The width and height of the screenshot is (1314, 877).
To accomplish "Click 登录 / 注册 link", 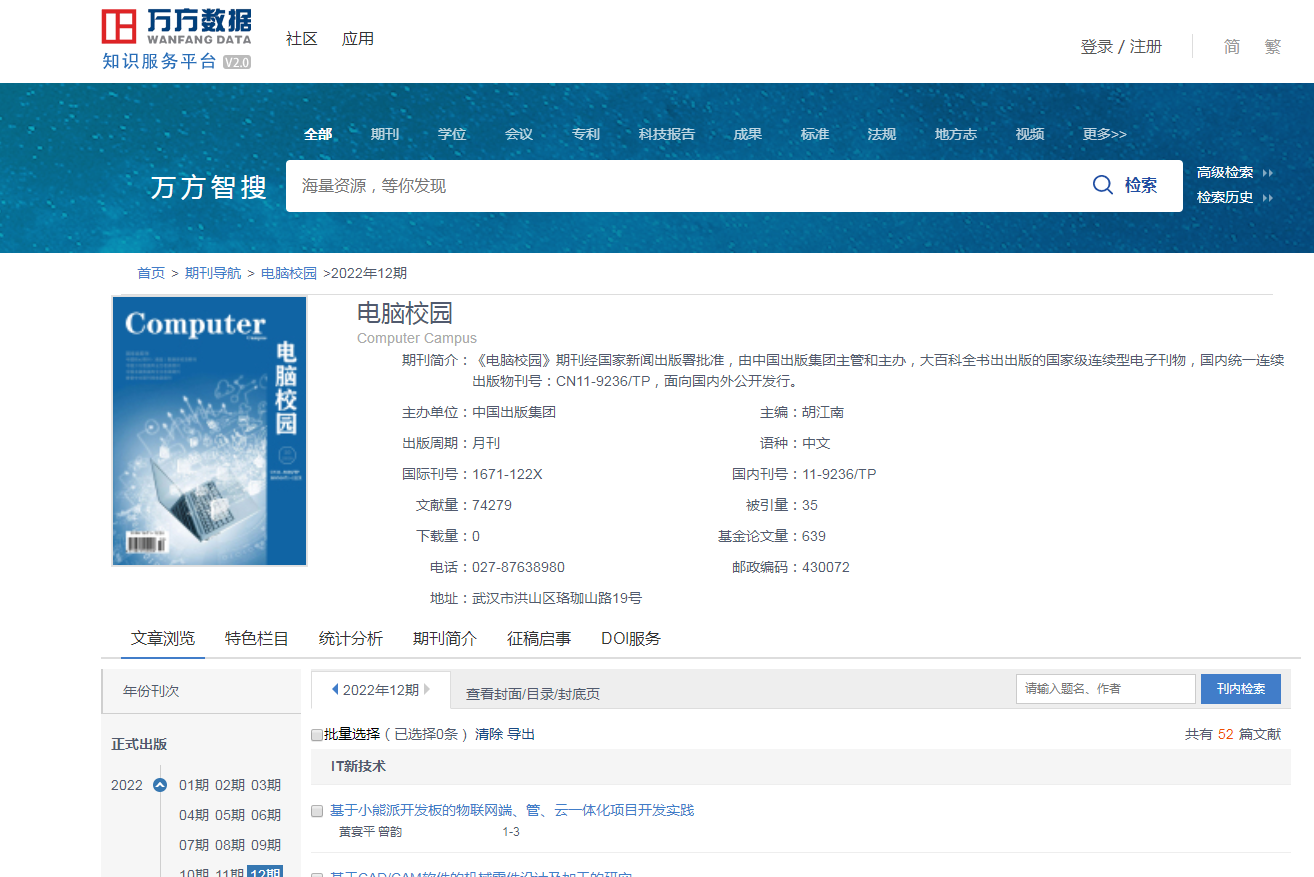I will 1121,47.
